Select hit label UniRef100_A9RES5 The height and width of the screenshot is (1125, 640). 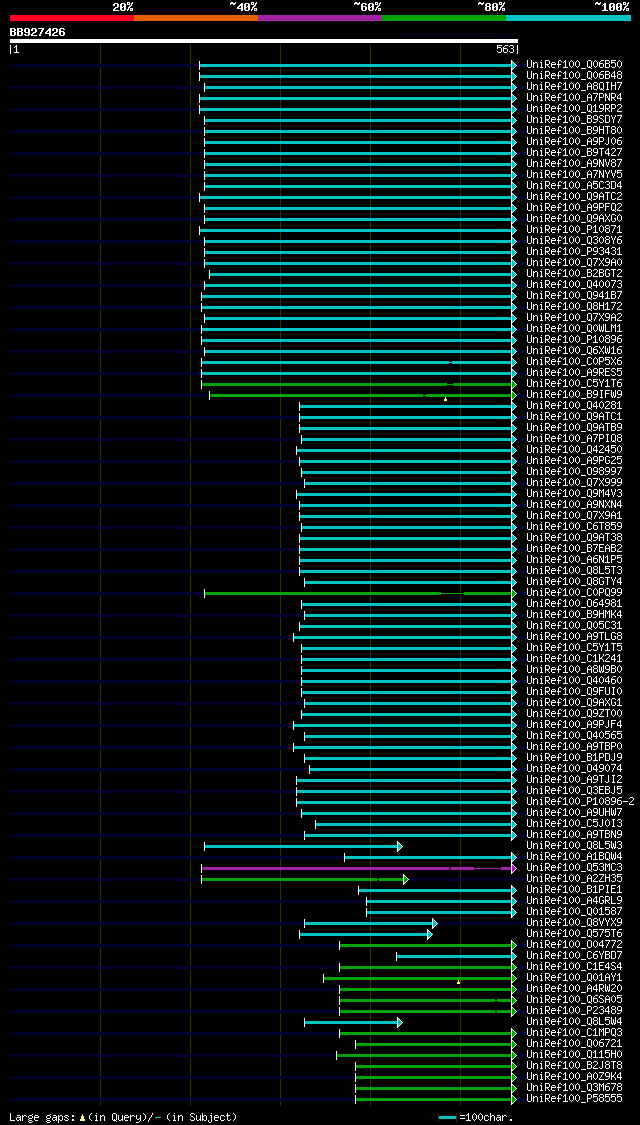tap(574, 373)
